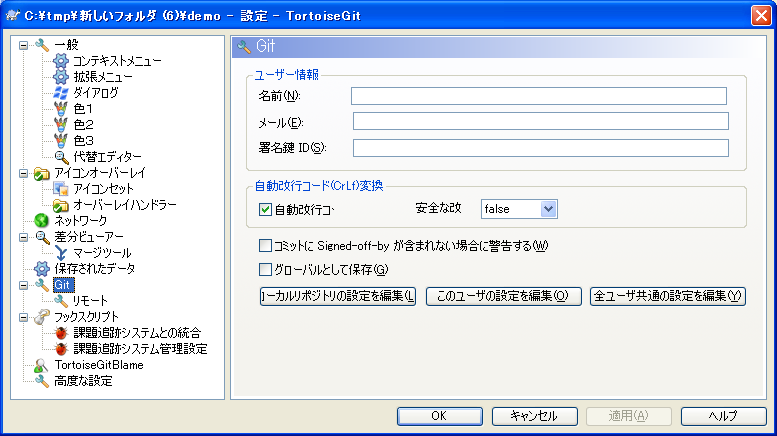This screenshot has height=436, width=777.
Task: Open 高度な設定 in the tree
Action: pos(83,380)
